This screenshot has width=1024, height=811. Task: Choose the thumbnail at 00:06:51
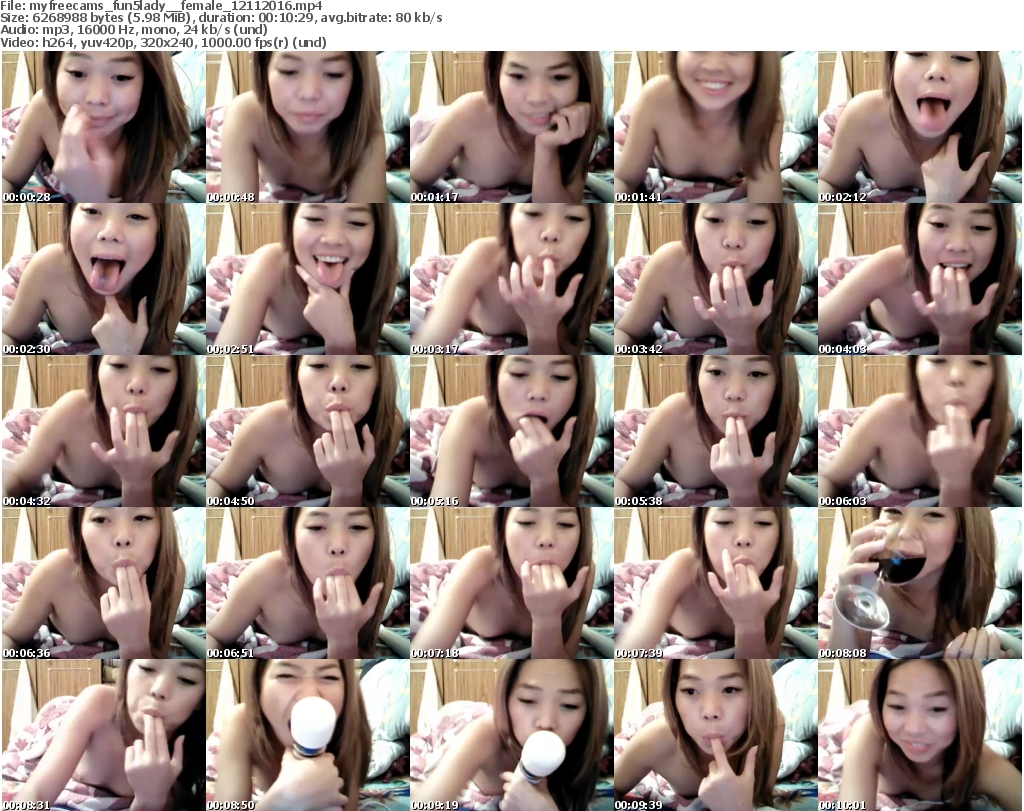[x=308, y=584]
